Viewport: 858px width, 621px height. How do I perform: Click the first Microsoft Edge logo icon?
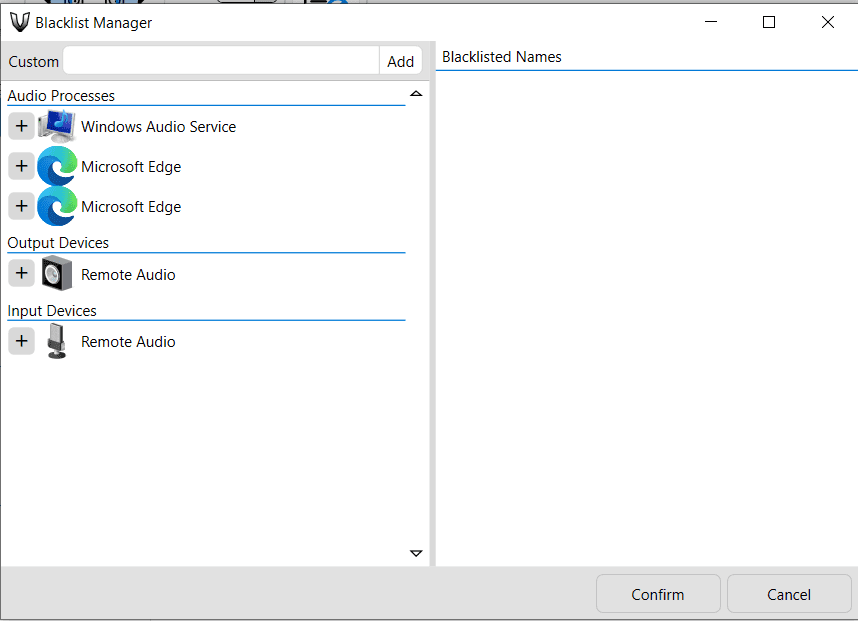[x=56, y=167]
